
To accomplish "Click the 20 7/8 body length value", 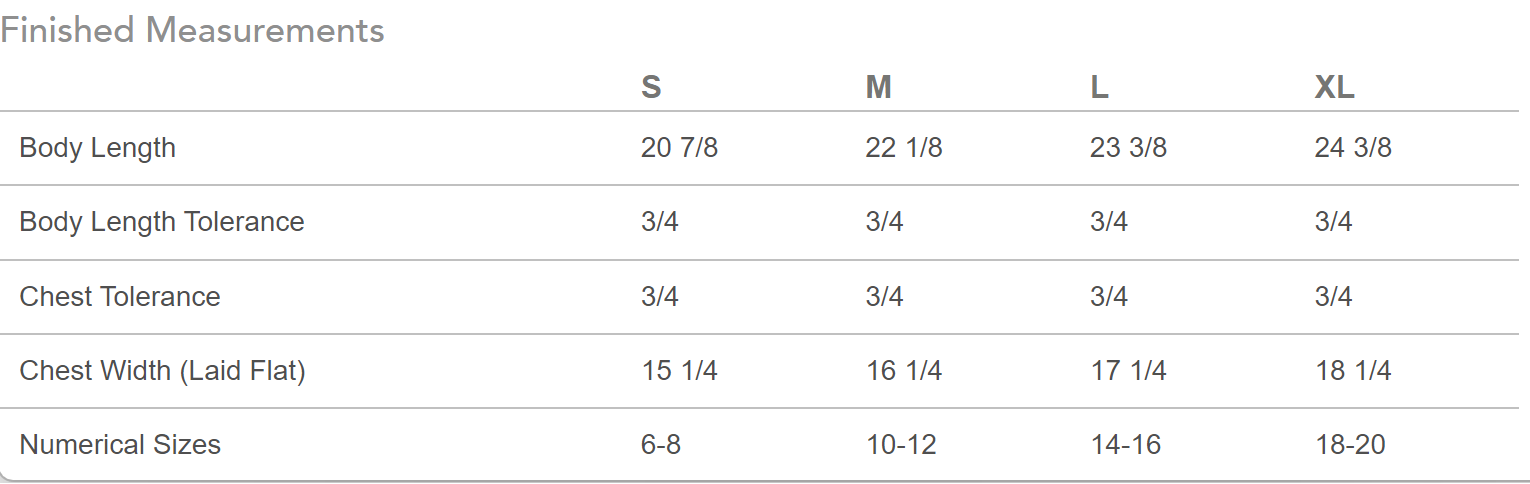I will (679, 148).
